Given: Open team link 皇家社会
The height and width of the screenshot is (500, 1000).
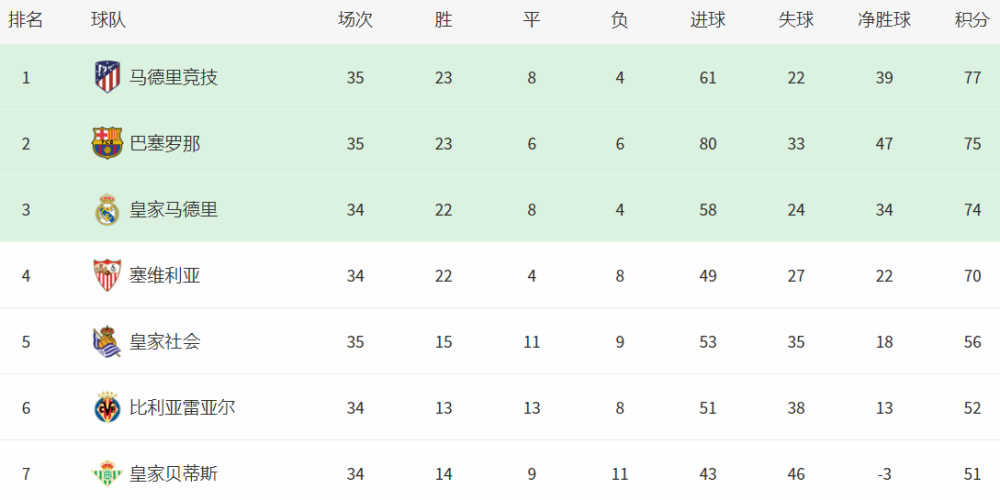Looking at the screenshot, I should (165, 342).
